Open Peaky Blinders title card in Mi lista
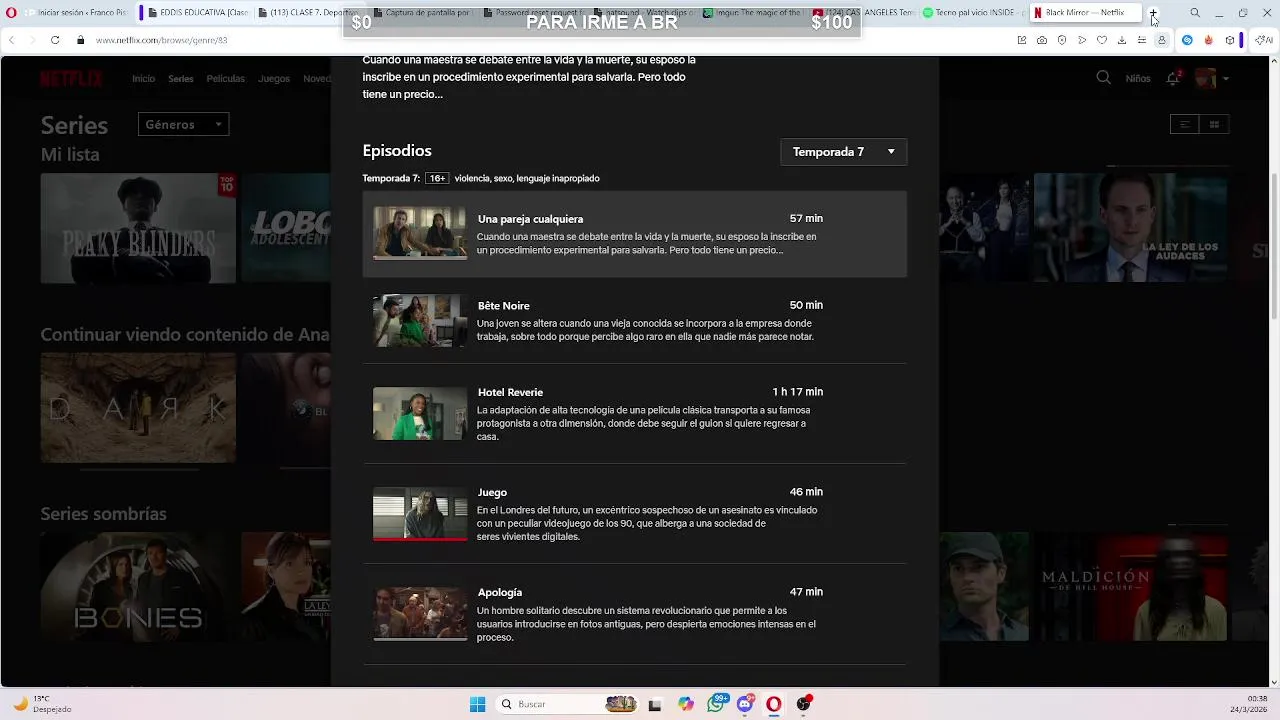The image size is (1280, 720). tap(138, 228)
